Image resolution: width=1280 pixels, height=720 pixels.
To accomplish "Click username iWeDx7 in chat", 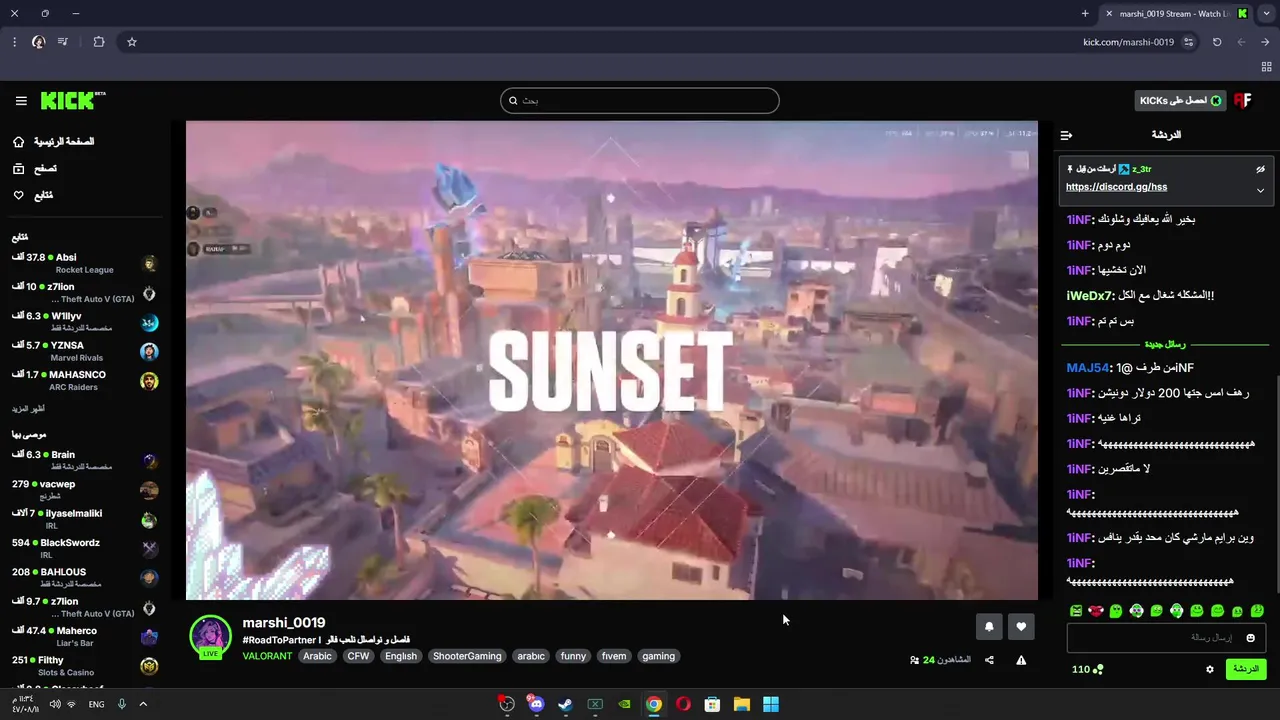I will (x=1089, y=296).
